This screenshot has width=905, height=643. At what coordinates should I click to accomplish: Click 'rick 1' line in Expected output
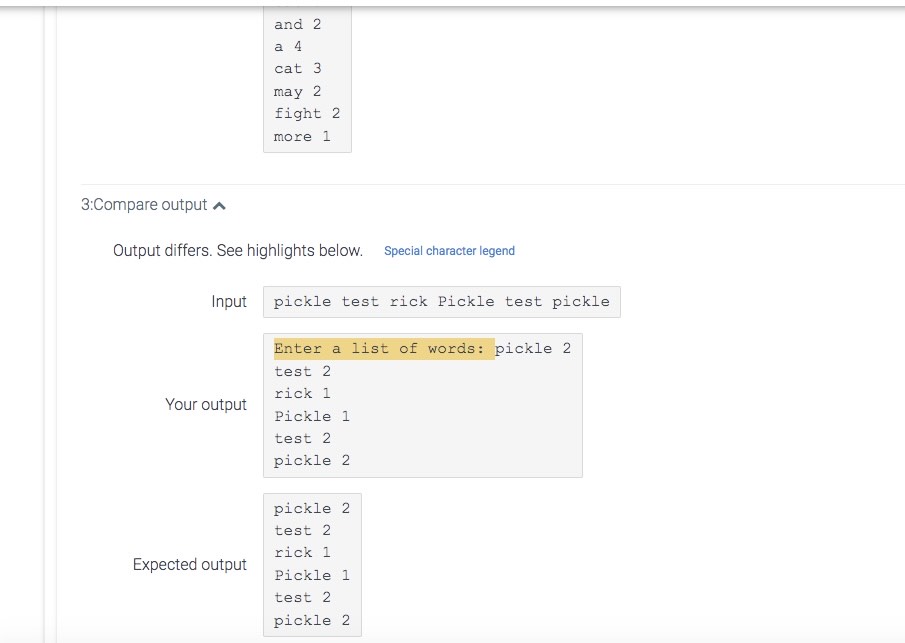(302, 552)
